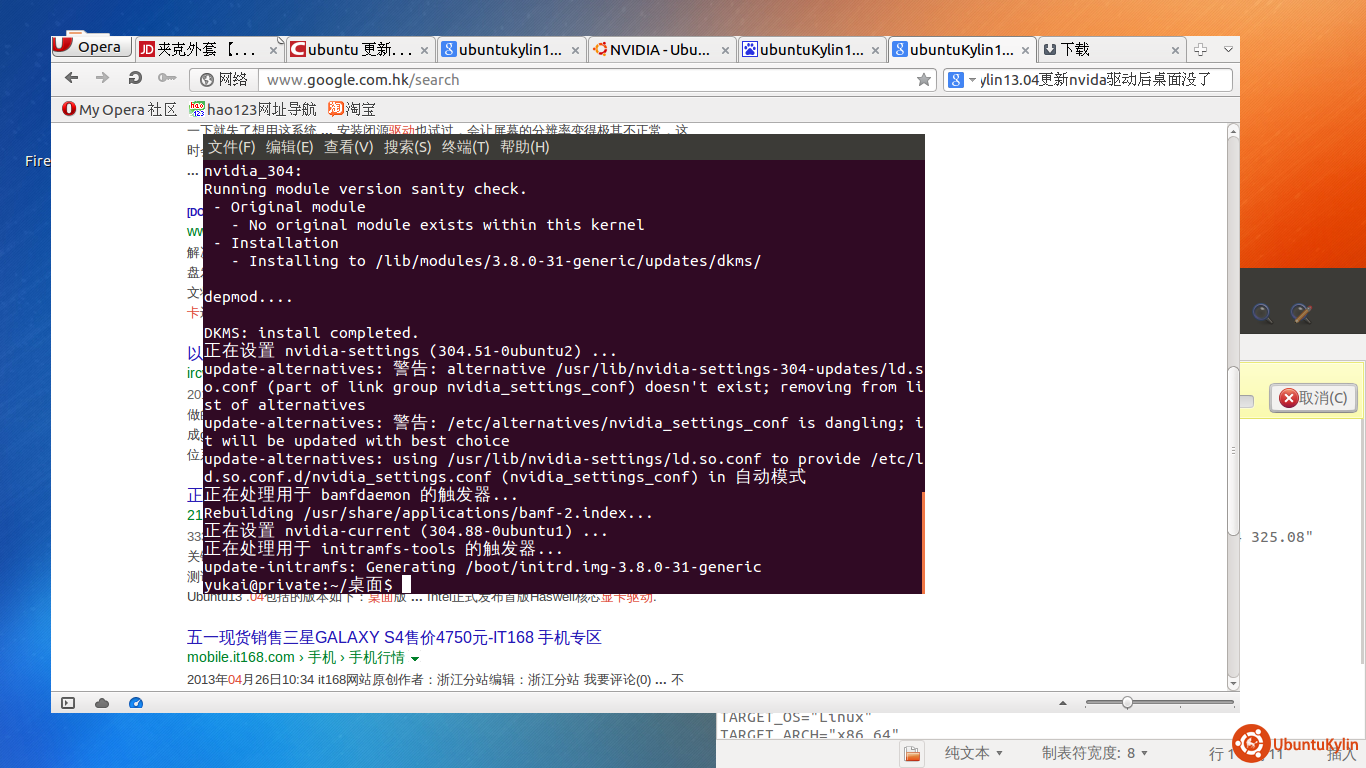Open the 淘宝 bookmark in the bookmarks bar
1366x768 pixels.
(352, 109)
